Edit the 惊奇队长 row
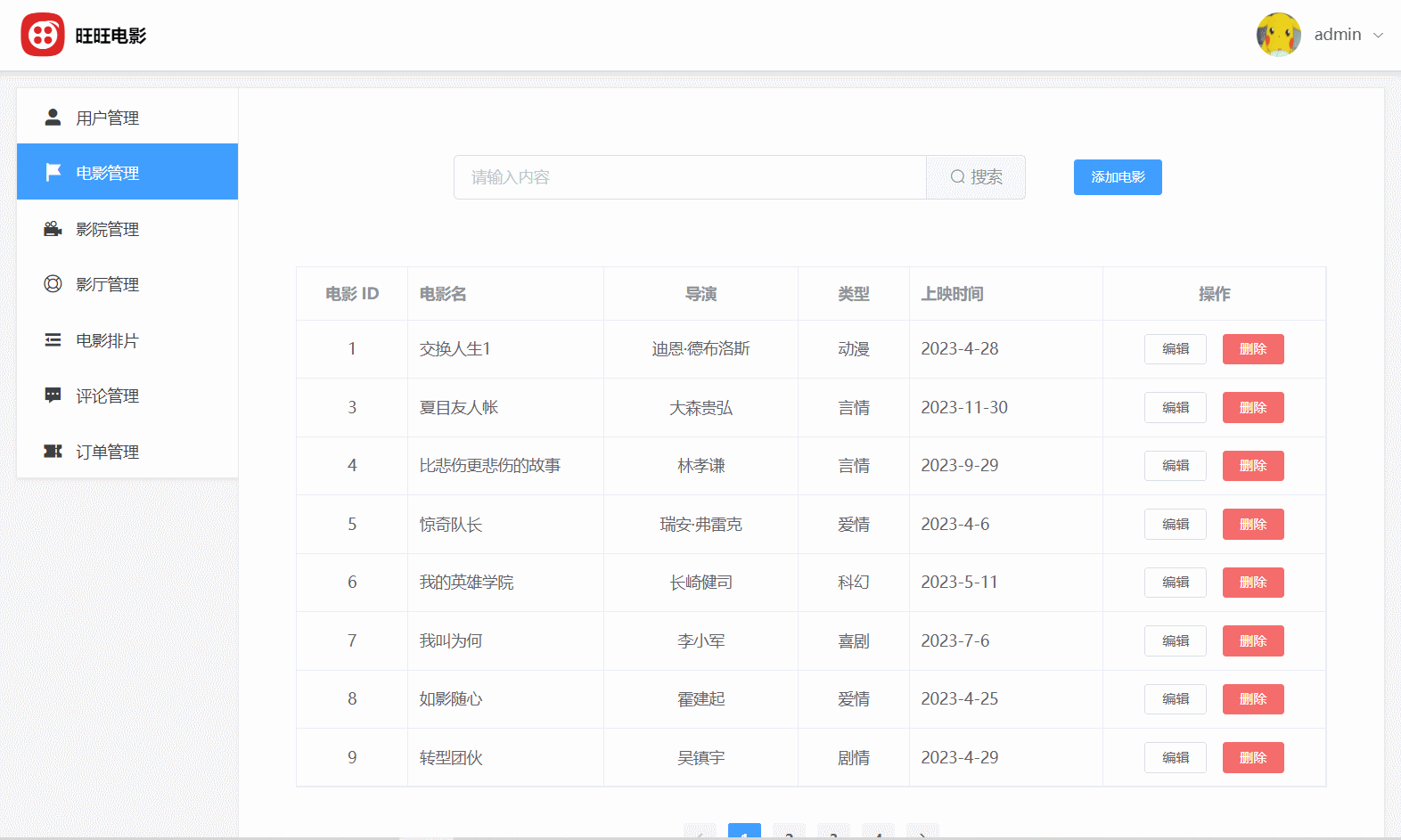The width and height of the screenshot is (1401, 840). 1176,524
